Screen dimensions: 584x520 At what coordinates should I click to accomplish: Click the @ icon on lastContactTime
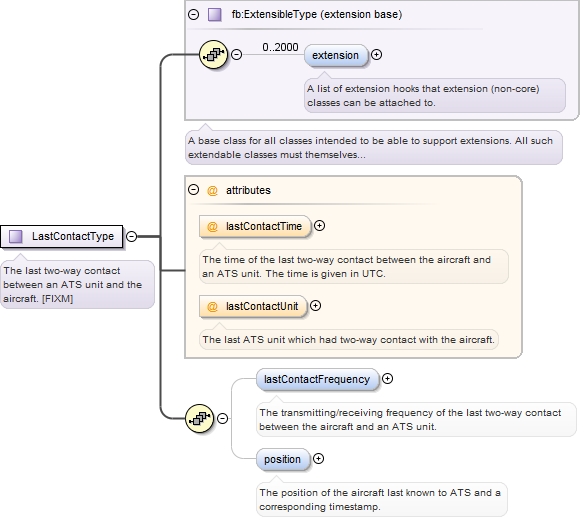pos(212,226)
